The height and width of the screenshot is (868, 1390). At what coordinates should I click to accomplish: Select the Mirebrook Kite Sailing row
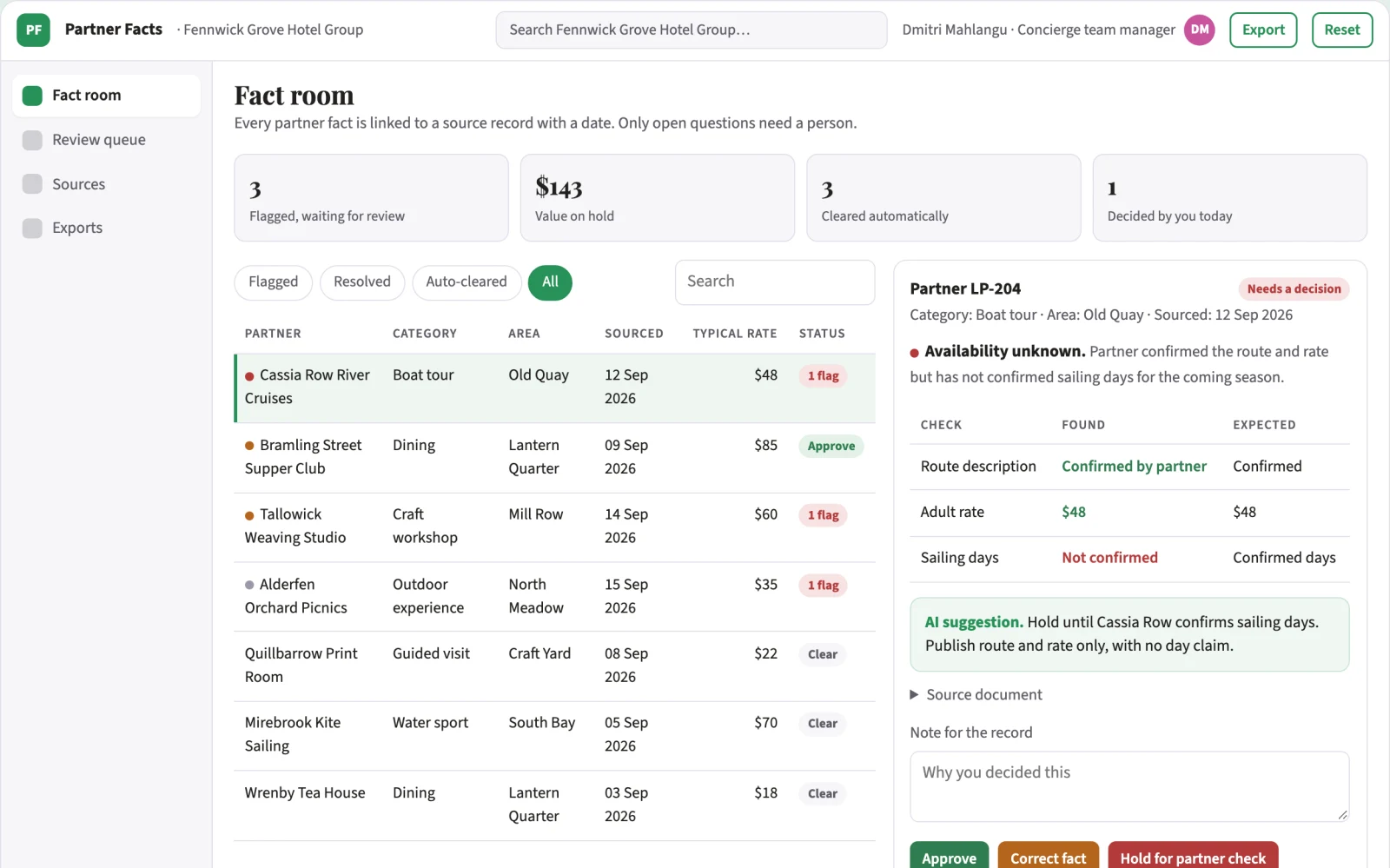[x=555, y=735]
